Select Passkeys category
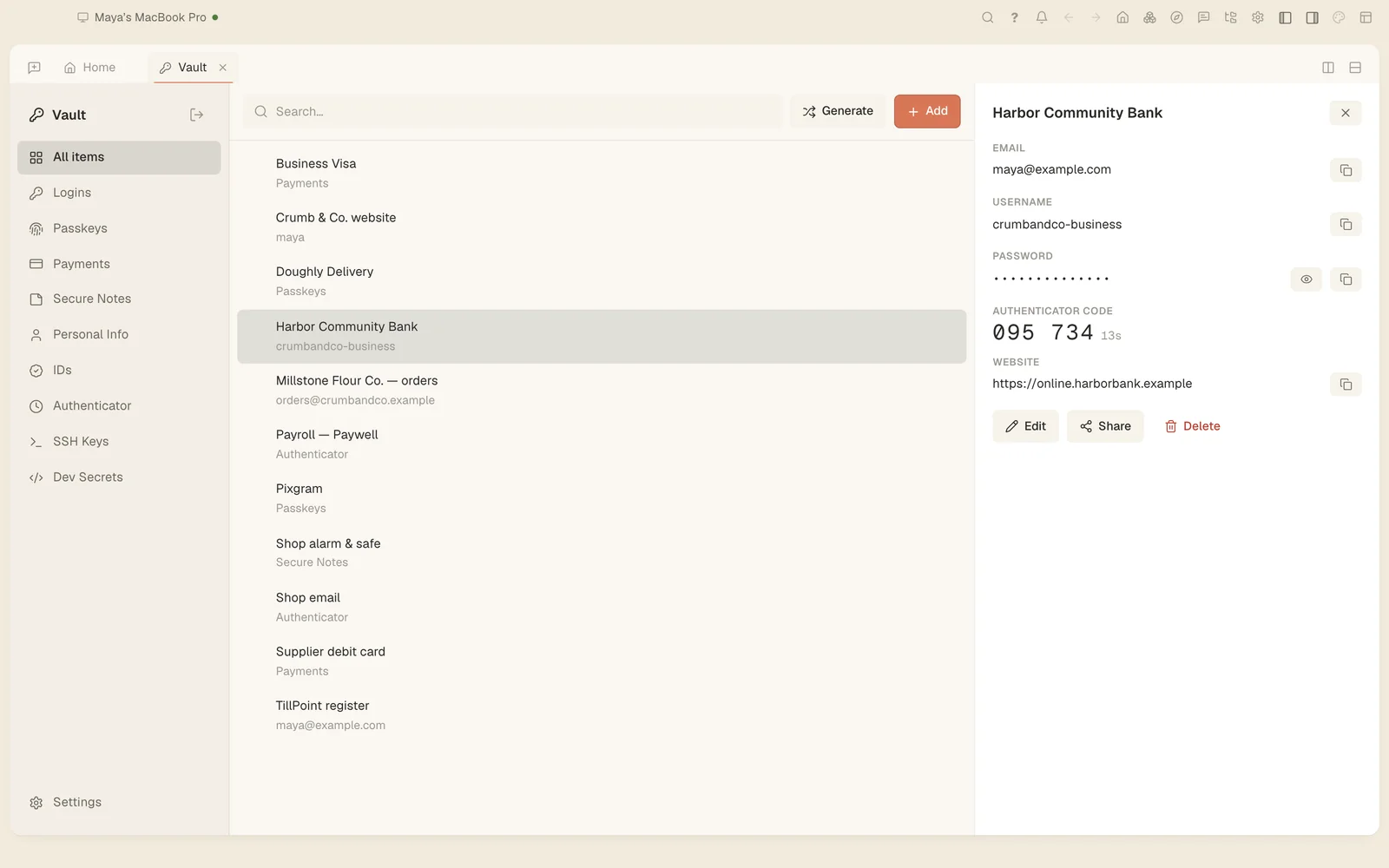This screenshot has height=868, width=1389. click(119, 228)
